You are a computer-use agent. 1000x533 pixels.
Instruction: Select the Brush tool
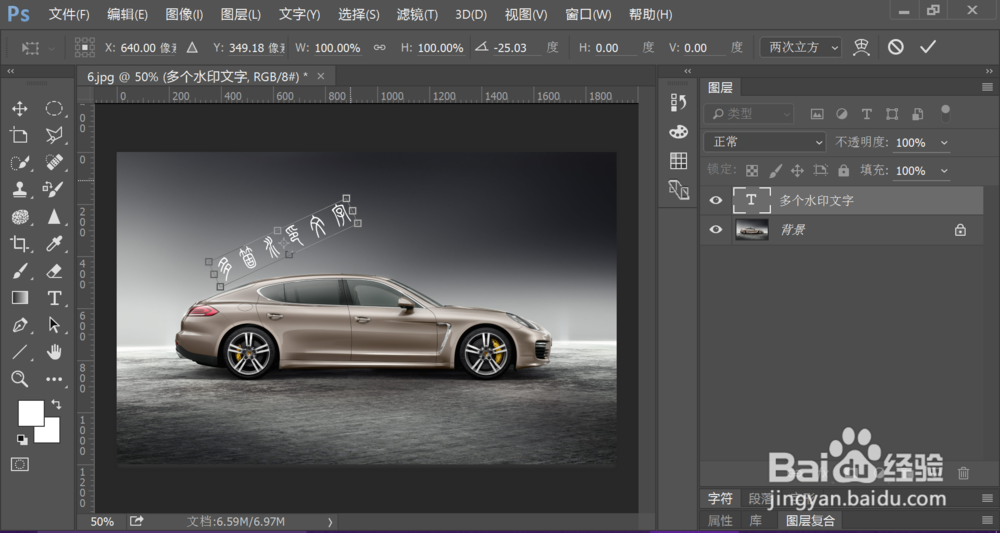20,271
